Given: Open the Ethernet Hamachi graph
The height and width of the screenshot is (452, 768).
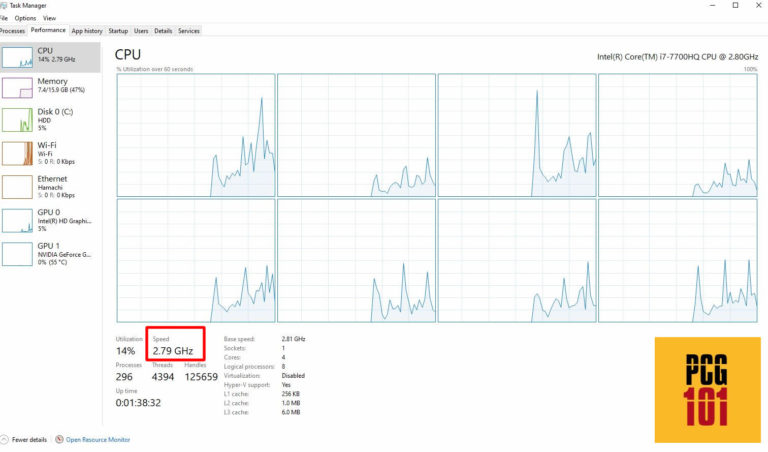Looking at the screenshot, I should point(18,186).
